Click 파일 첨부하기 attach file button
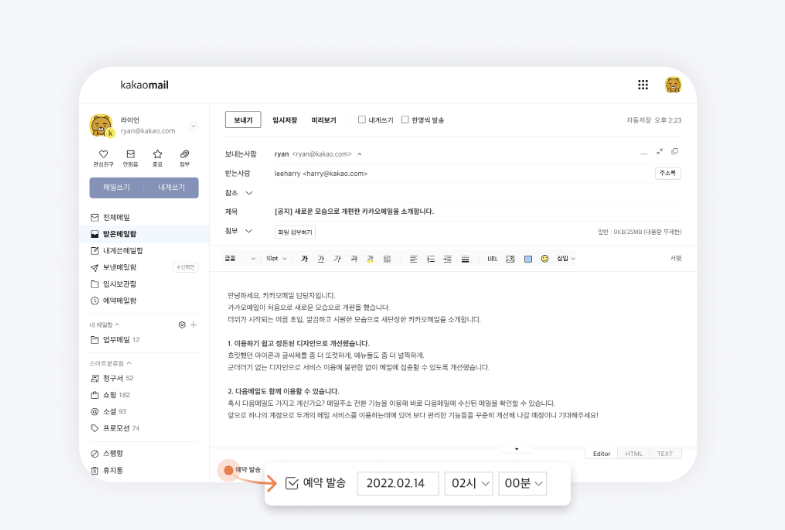The image size is (785, 530). click(295, 232)
